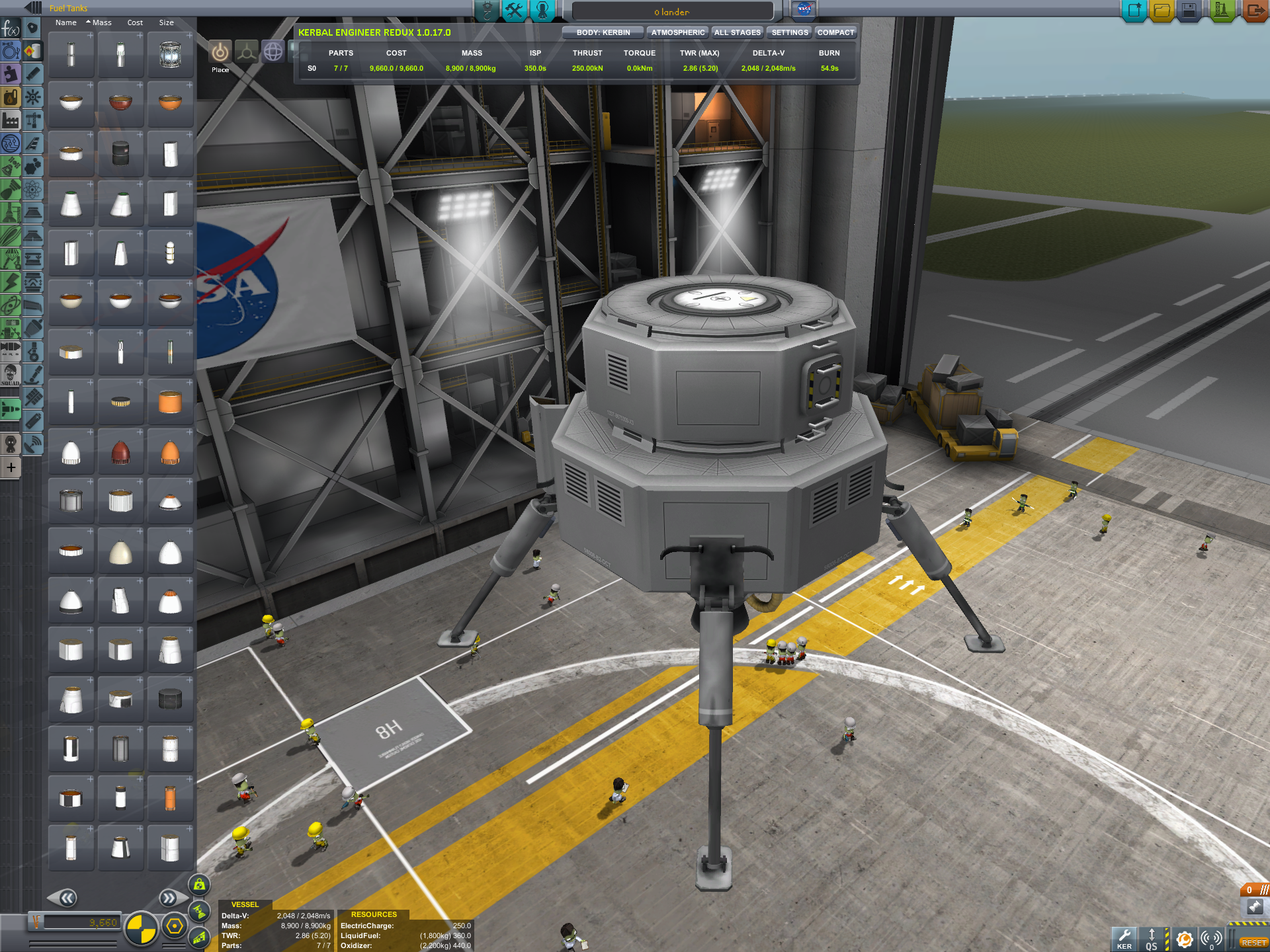Go to next parts page arrow
1270x952 pixels.
pos(169,898)
